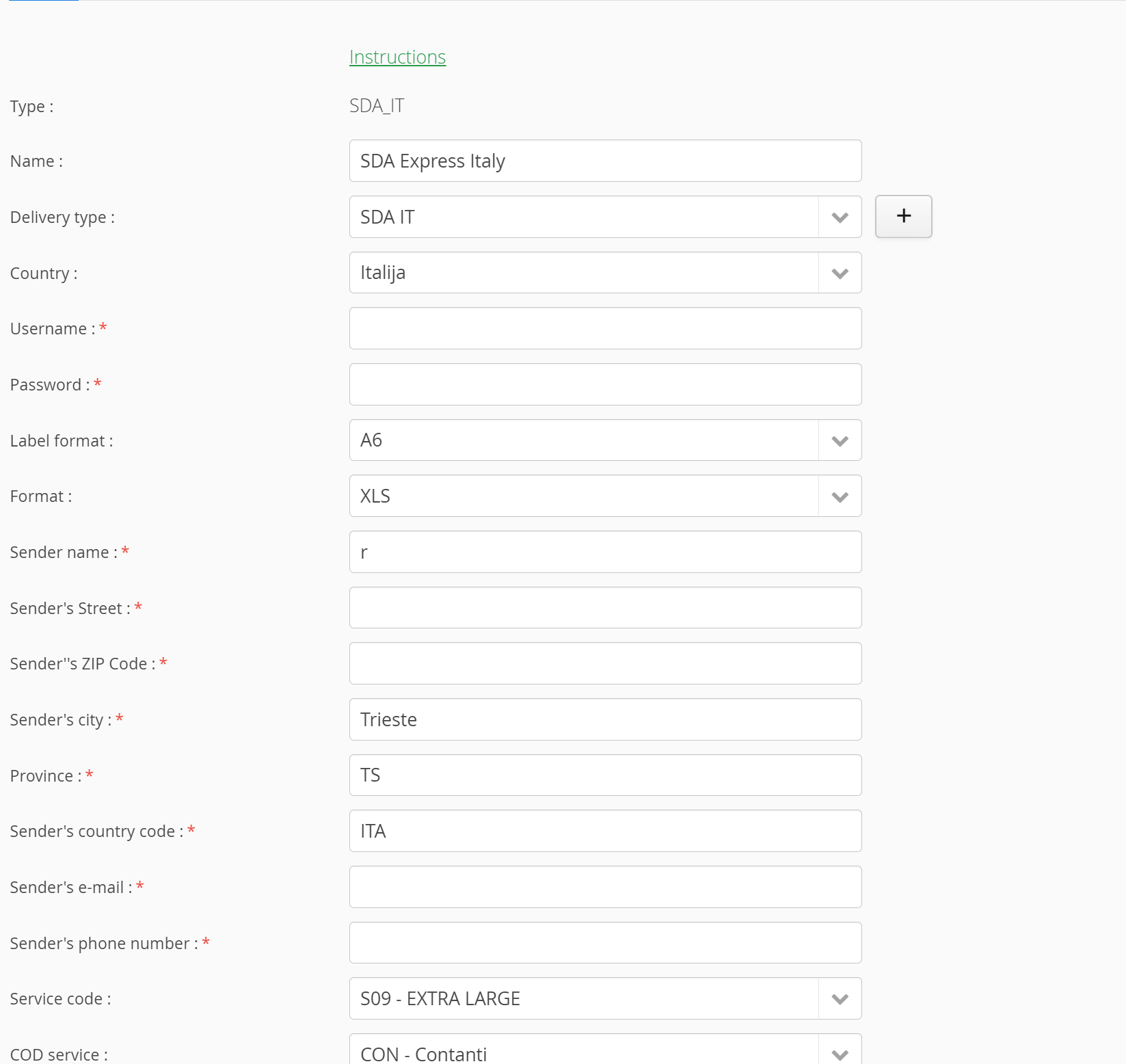Open the Format dropdown showing XLS

605,496
